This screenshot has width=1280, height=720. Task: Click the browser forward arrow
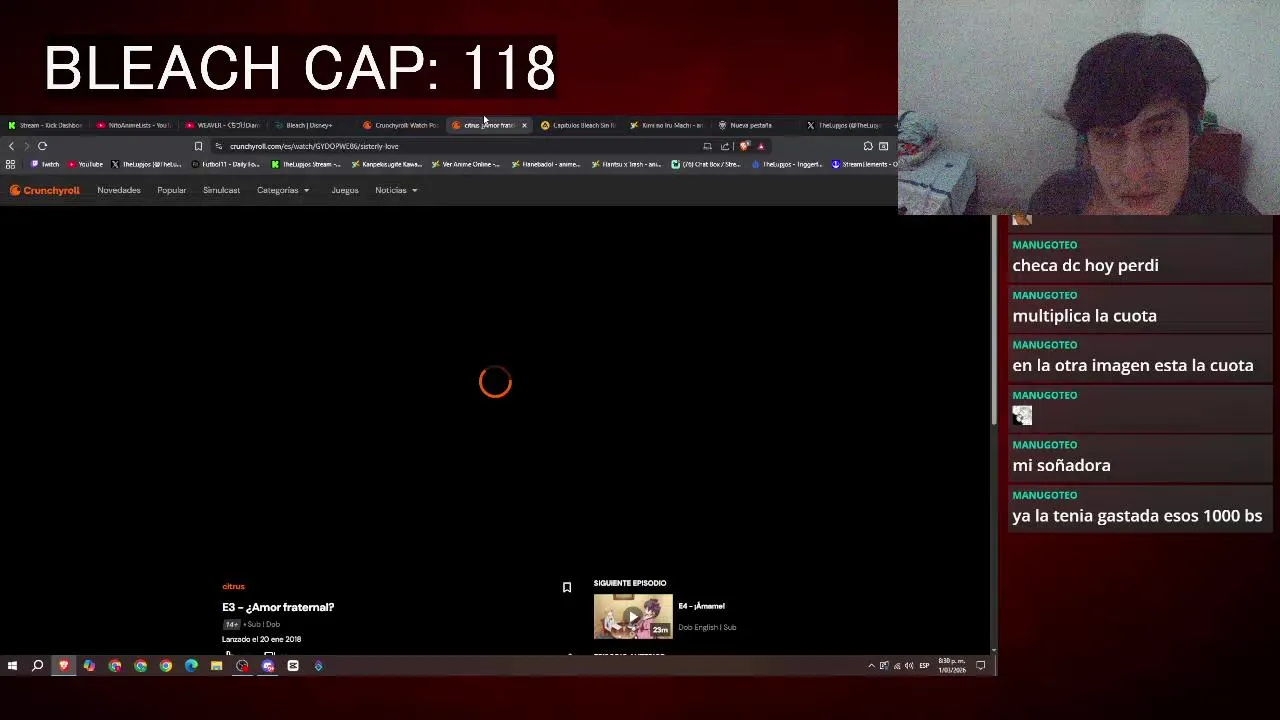coord(26,146)
